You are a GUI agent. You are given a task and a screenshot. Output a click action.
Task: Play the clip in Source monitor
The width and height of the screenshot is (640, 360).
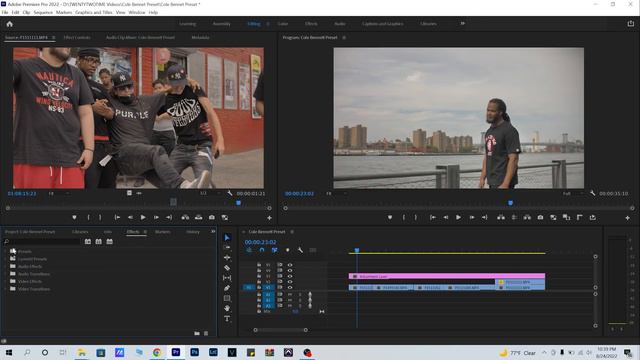tap(143, 218)
